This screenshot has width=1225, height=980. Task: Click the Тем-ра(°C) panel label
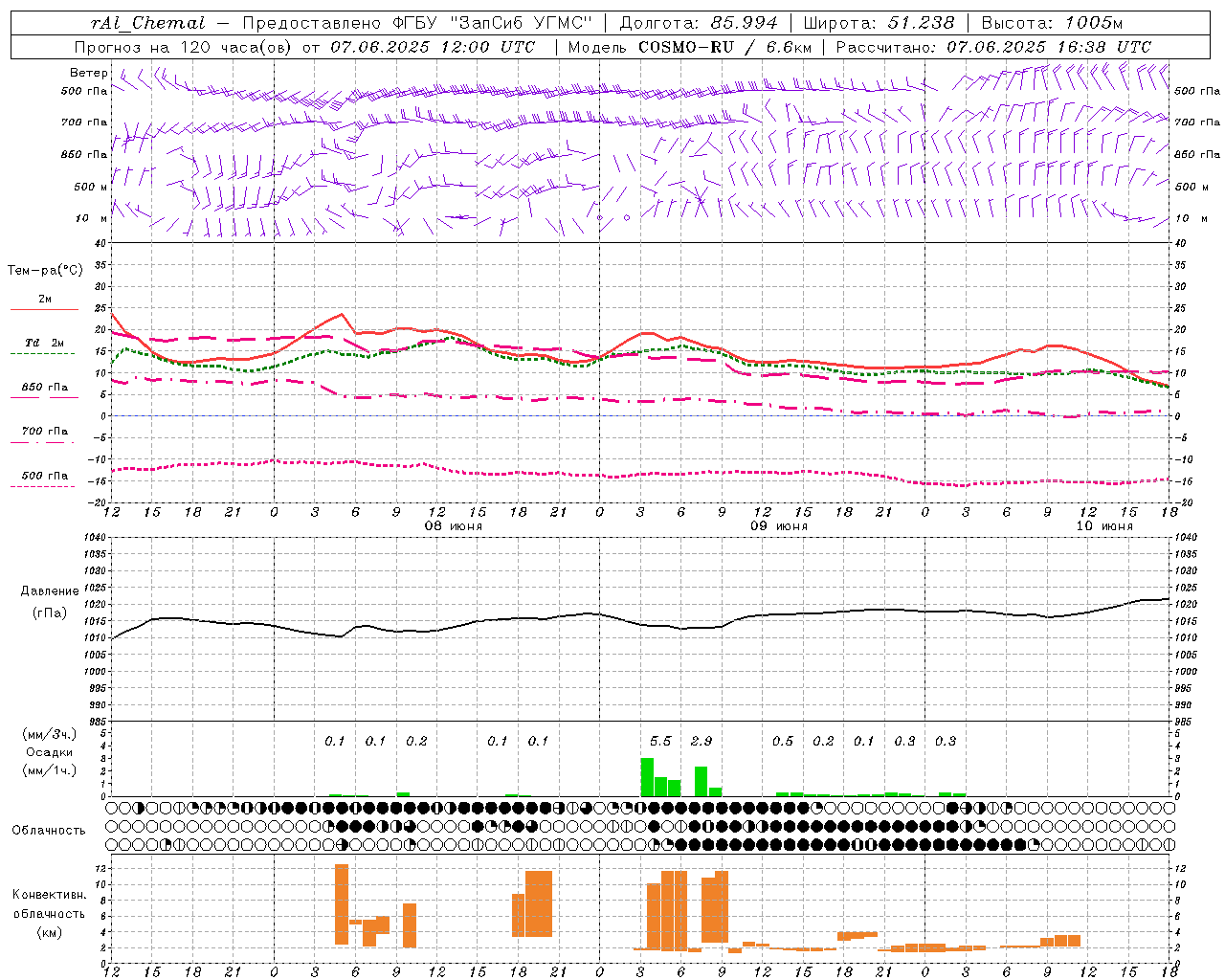45,271
